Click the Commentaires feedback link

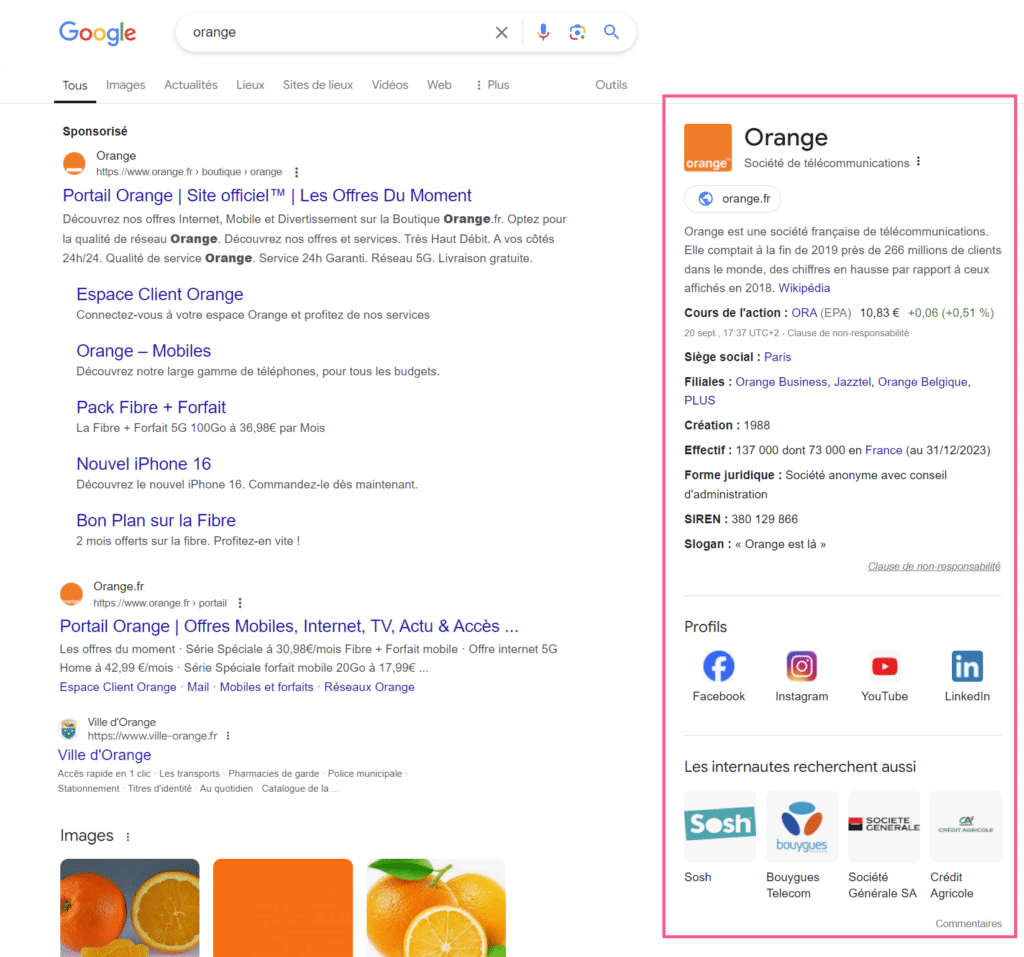pos(968,924)
